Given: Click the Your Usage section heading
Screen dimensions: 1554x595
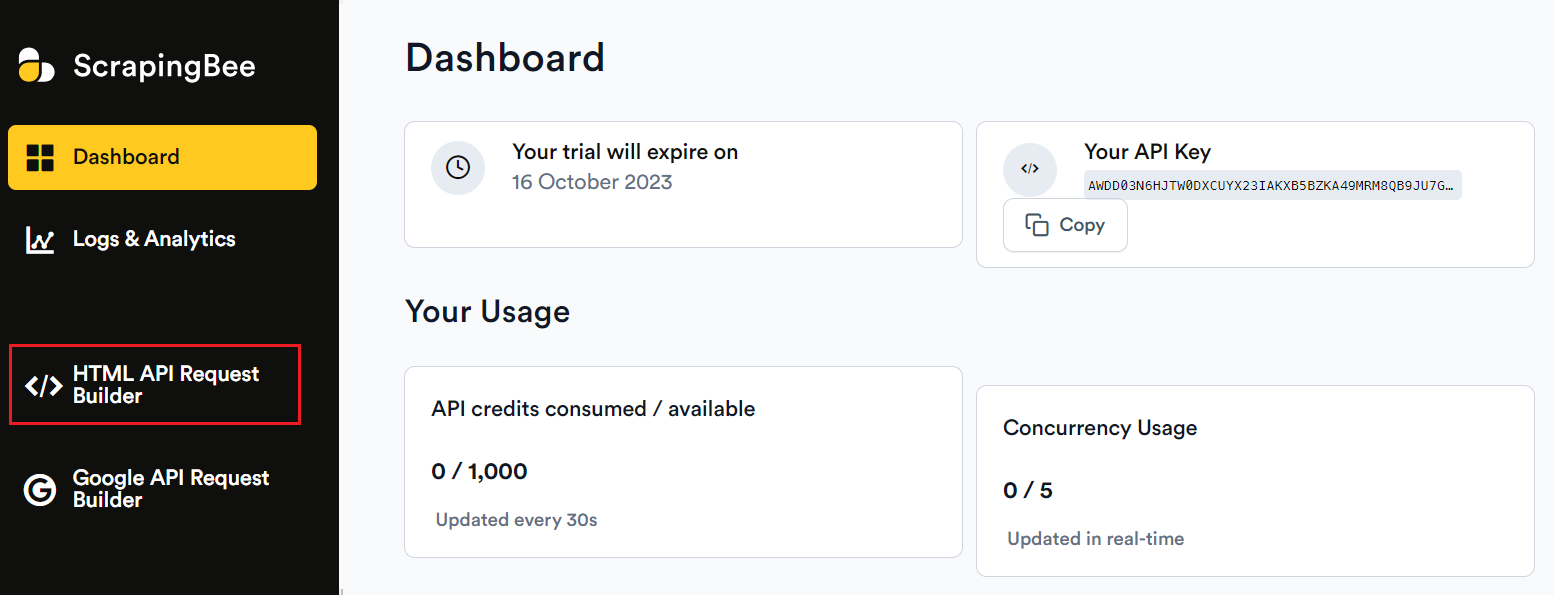Looking at the screenshot, I should (487, 311).
